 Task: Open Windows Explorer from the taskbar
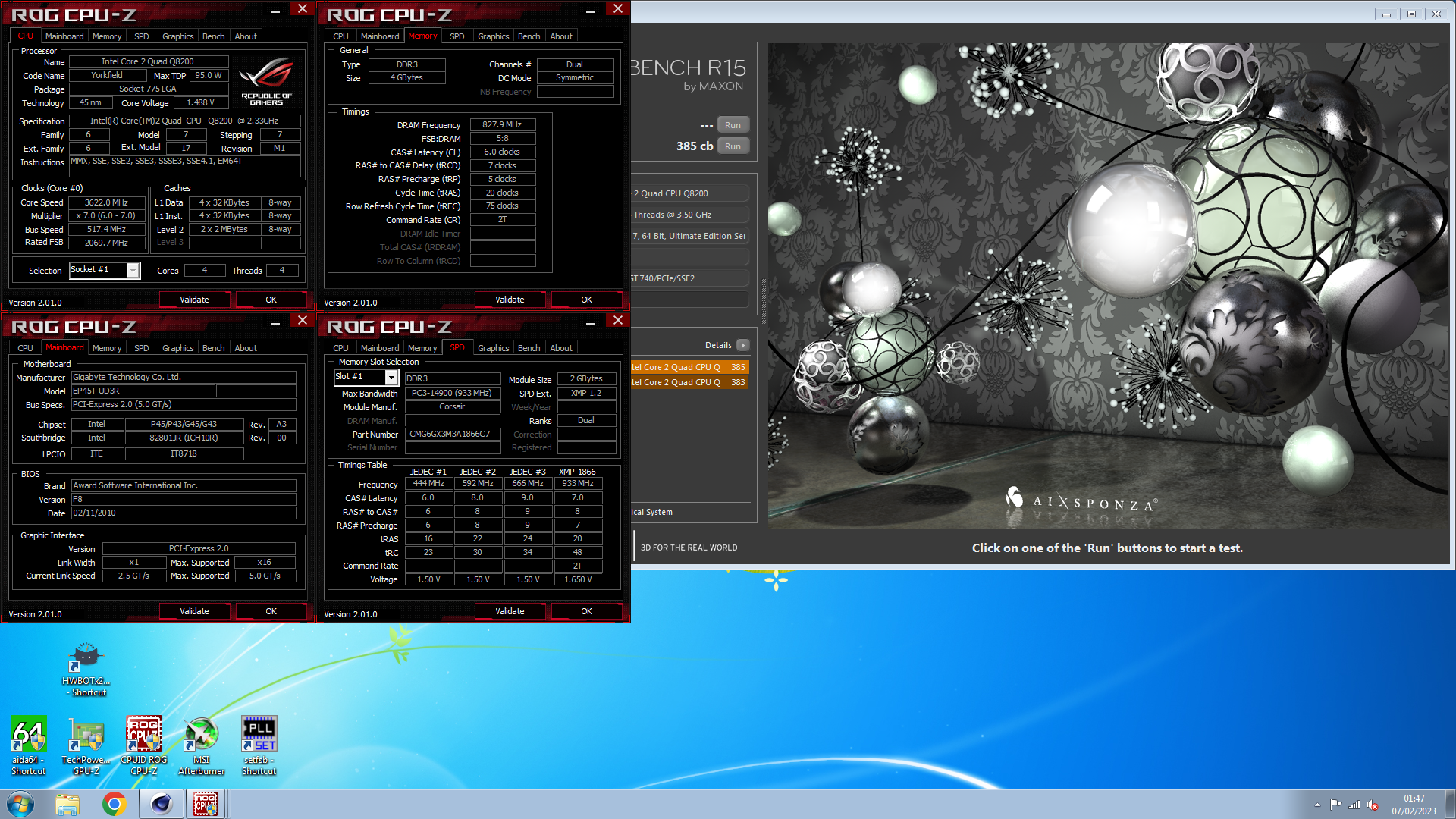click(x=67, y=804)
